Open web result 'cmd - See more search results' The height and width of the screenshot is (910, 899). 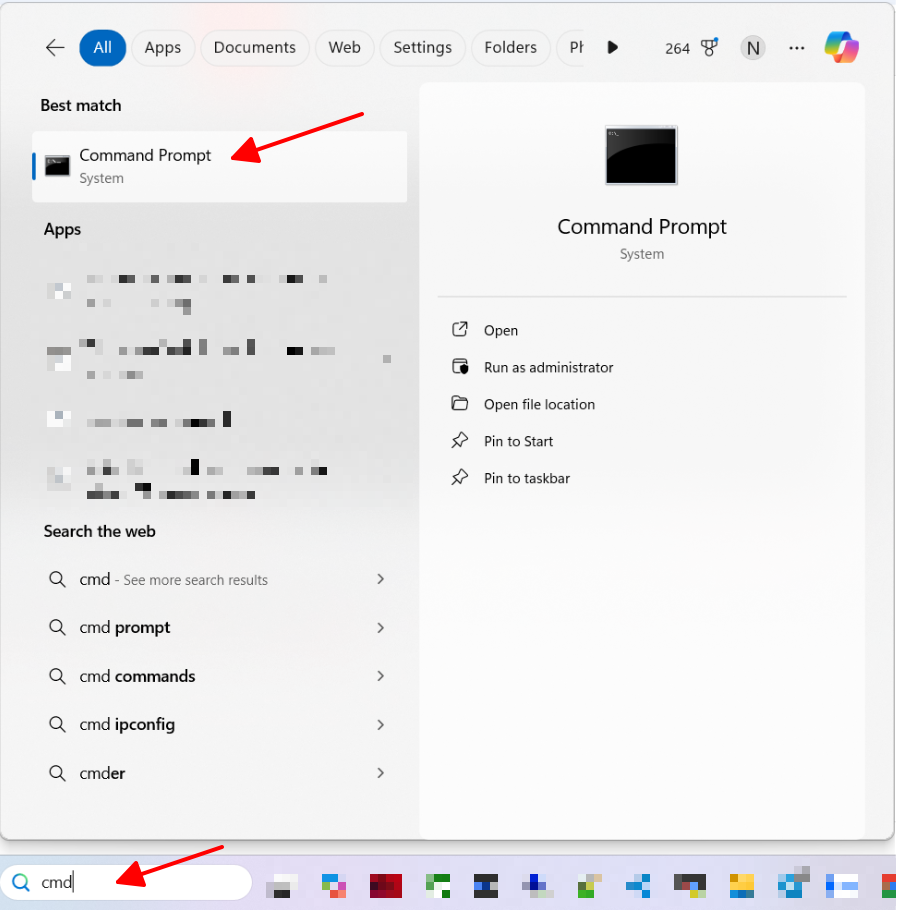pyautogui.click(x=219, y=579)
